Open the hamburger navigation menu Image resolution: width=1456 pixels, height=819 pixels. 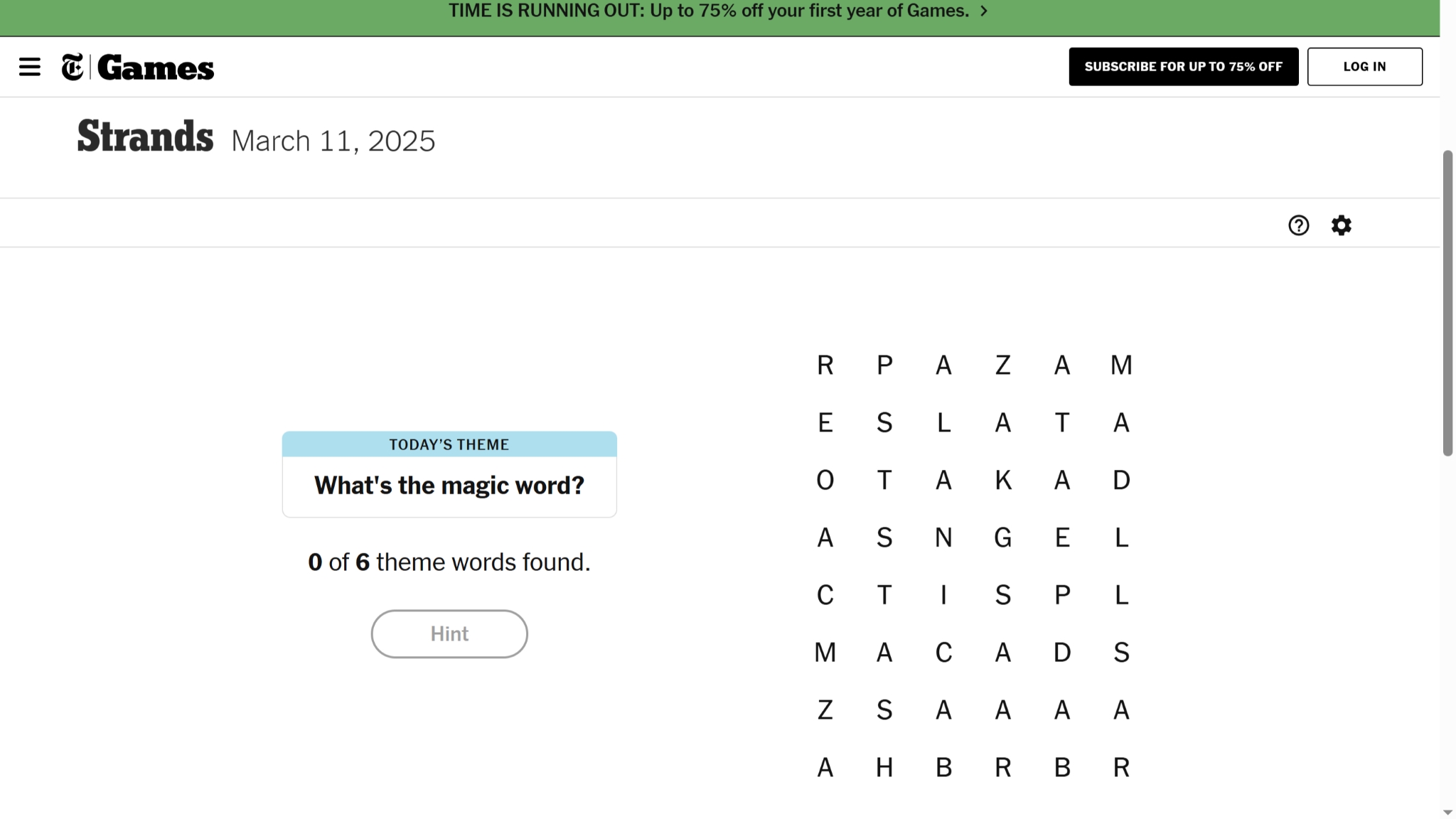click(29, 67)
